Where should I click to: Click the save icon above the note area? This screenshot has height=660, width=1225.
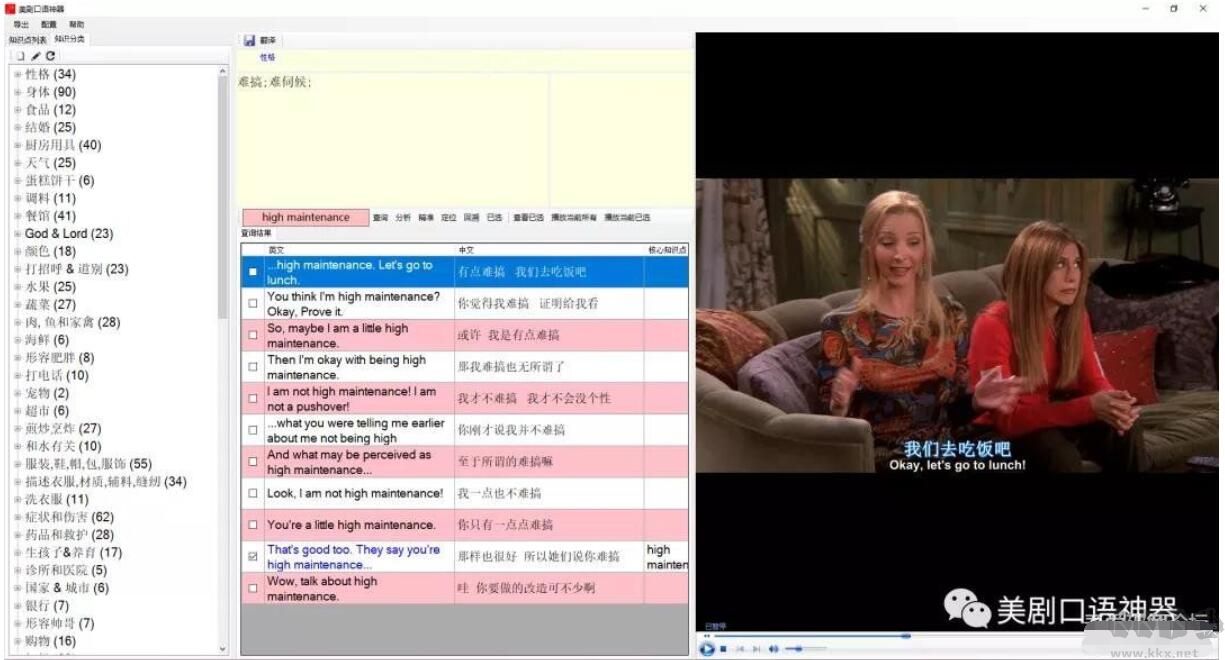coord(249,40)
